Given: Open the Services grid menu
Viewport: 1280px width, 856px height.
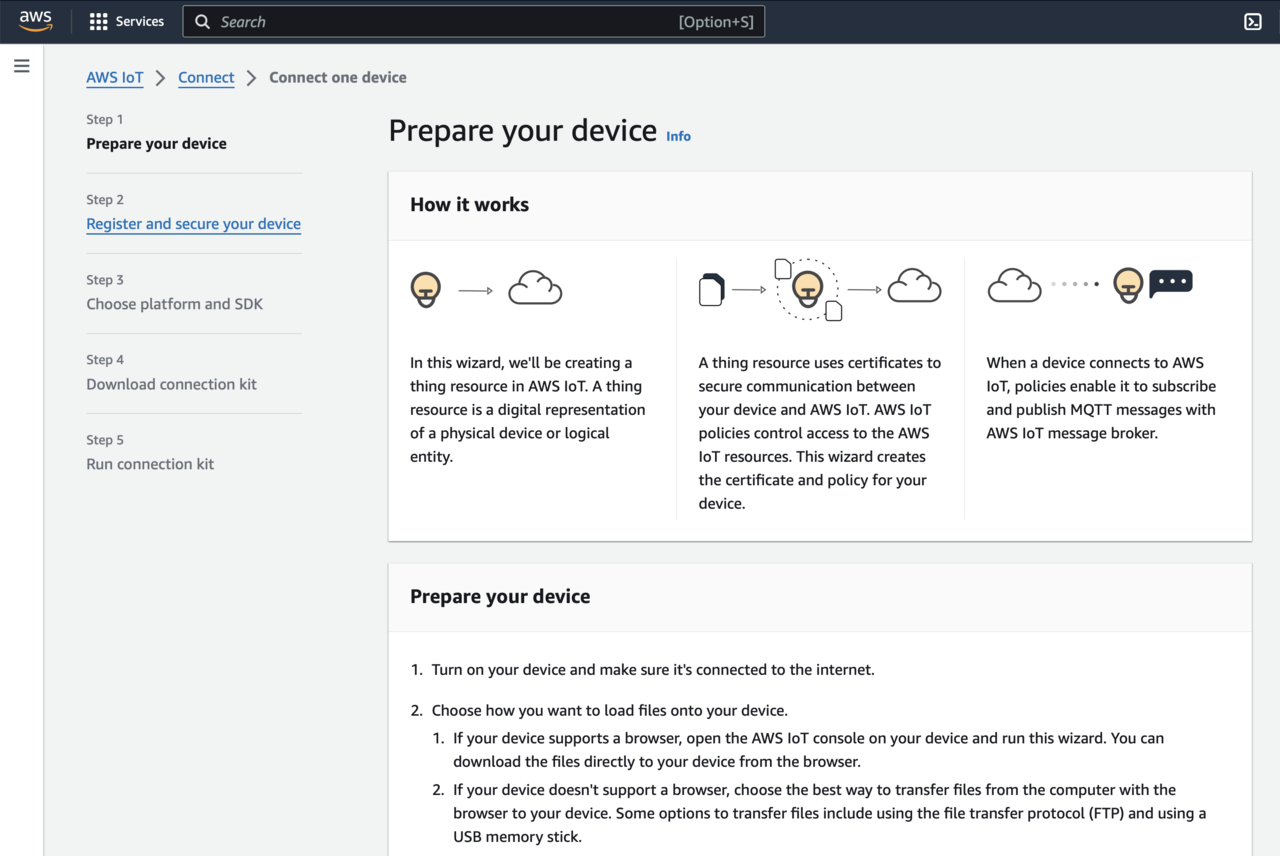Looking at the screenshot, I should point(98,21).
